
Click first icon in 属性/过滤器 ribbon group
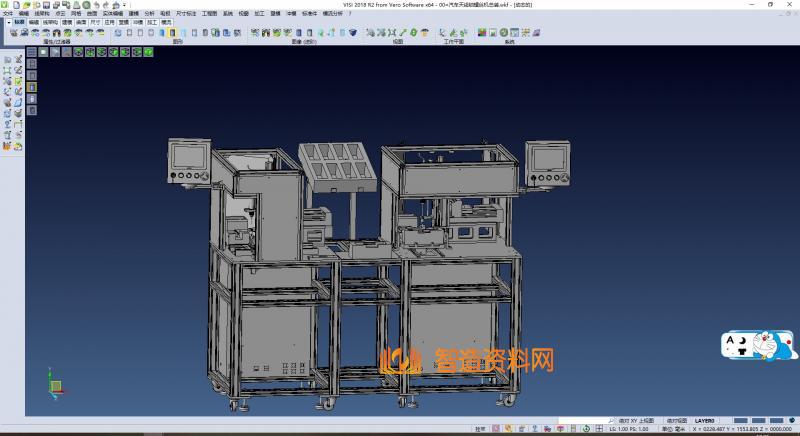point(12,33)
